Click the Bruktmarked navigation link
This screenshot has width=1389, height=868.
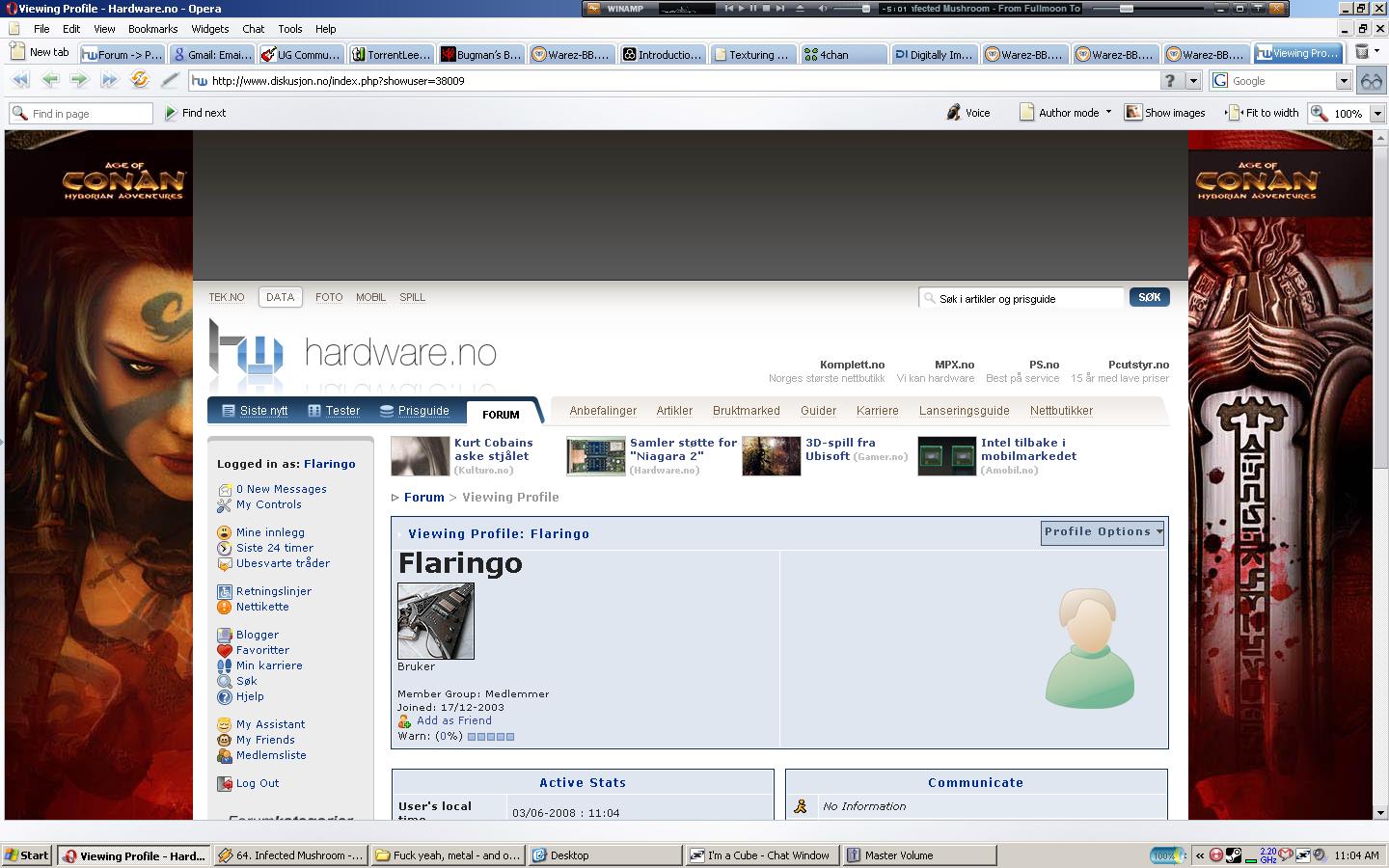[746, 411]
